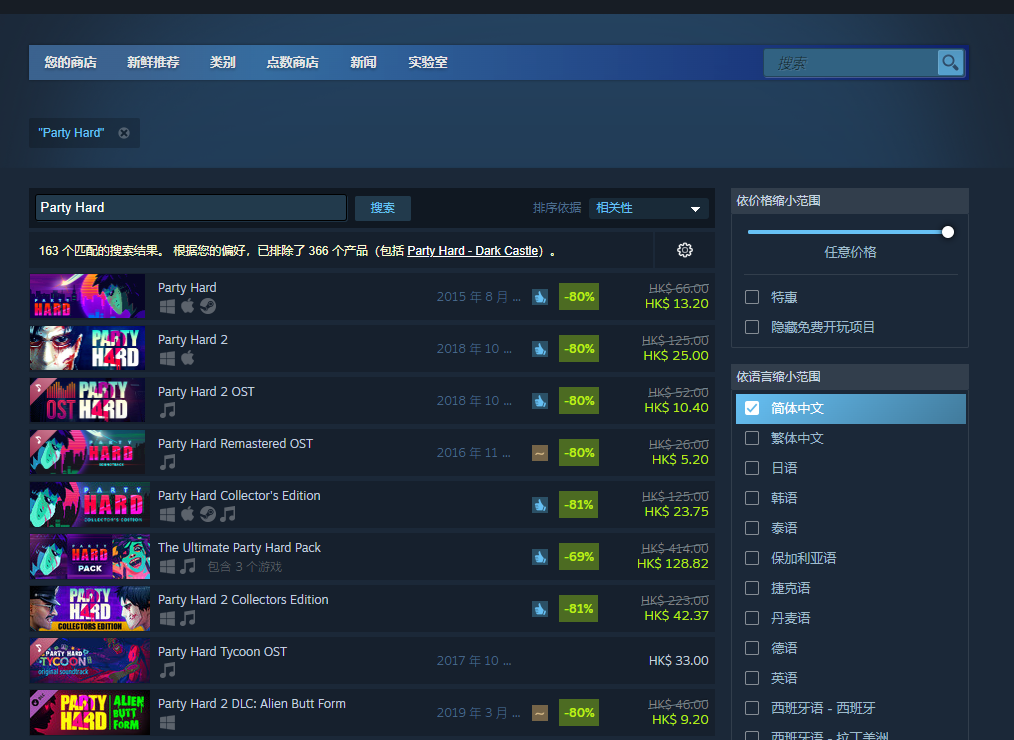Open the 实验室 labs tab

(428, 63)
